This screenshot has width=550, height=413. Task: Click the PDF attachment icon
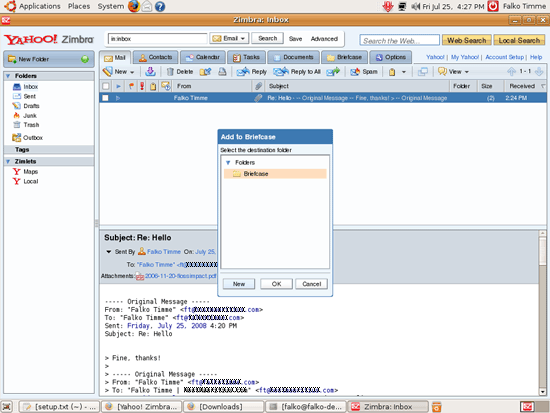pyautogui.click(x=140, y=276)
